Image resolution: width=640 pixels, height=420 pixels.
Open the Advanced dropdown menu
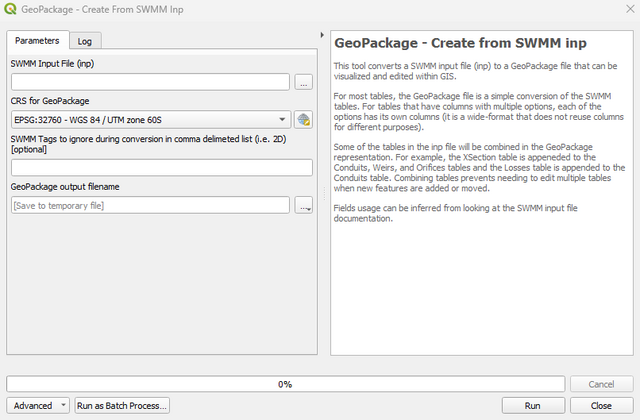coord(38,405)
